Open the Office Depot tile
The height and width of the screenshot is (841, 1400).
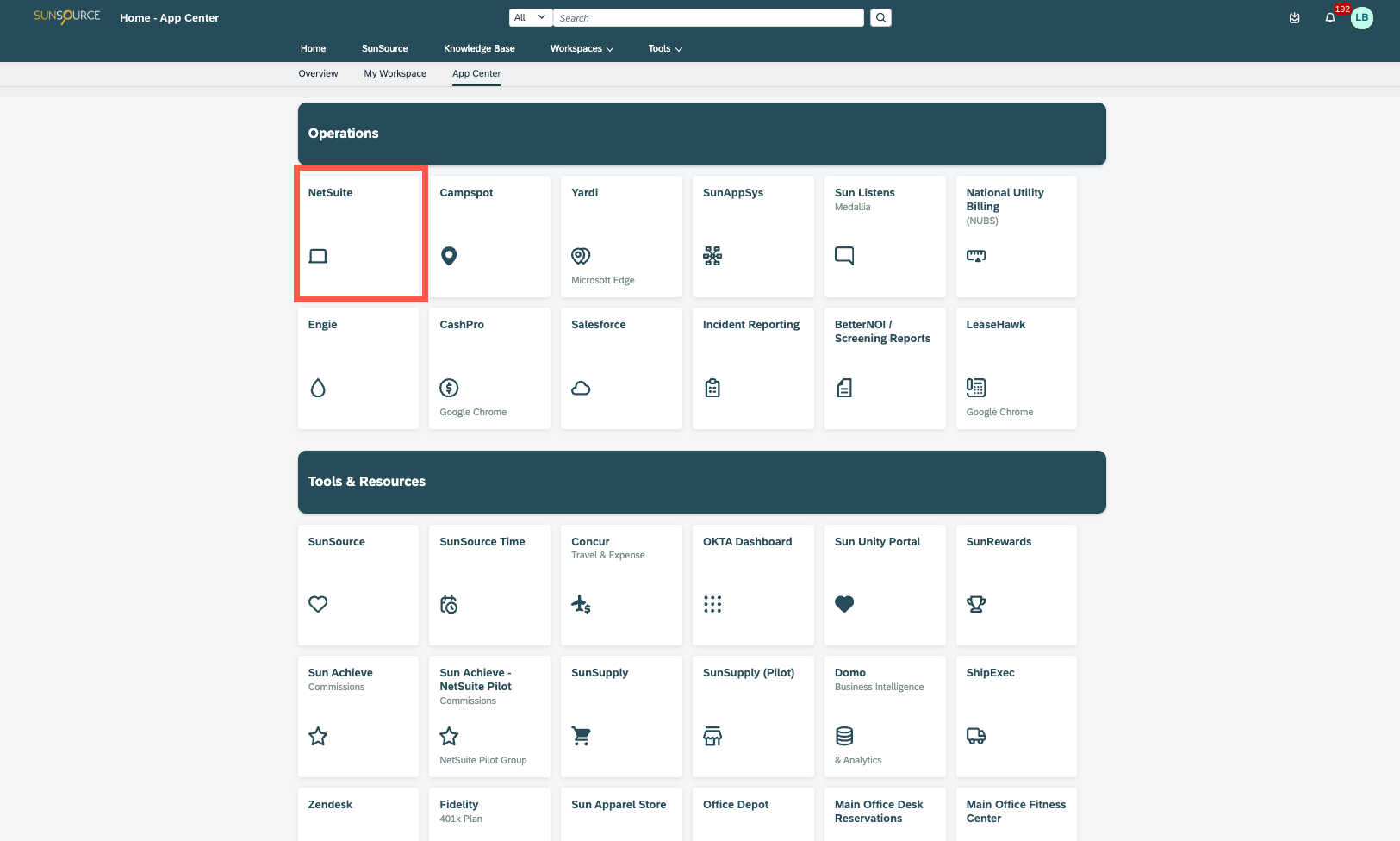coord(753,814)
